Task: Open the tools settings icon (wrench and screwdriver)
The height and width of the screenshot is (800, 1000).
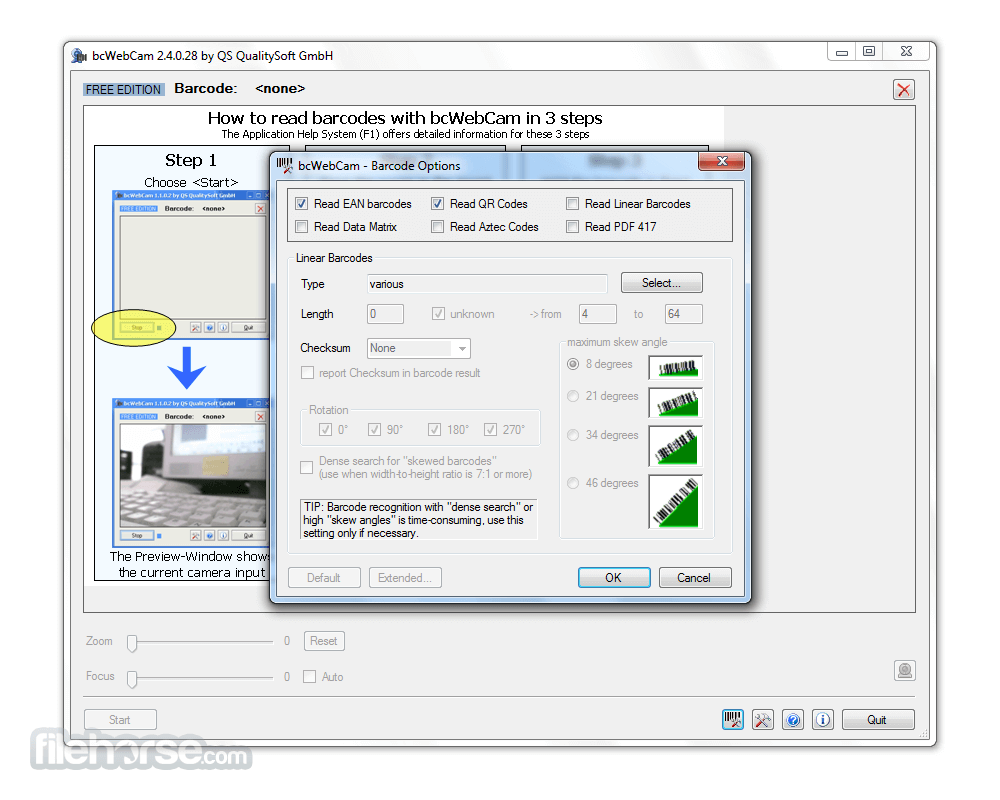Action: (763, 720)
